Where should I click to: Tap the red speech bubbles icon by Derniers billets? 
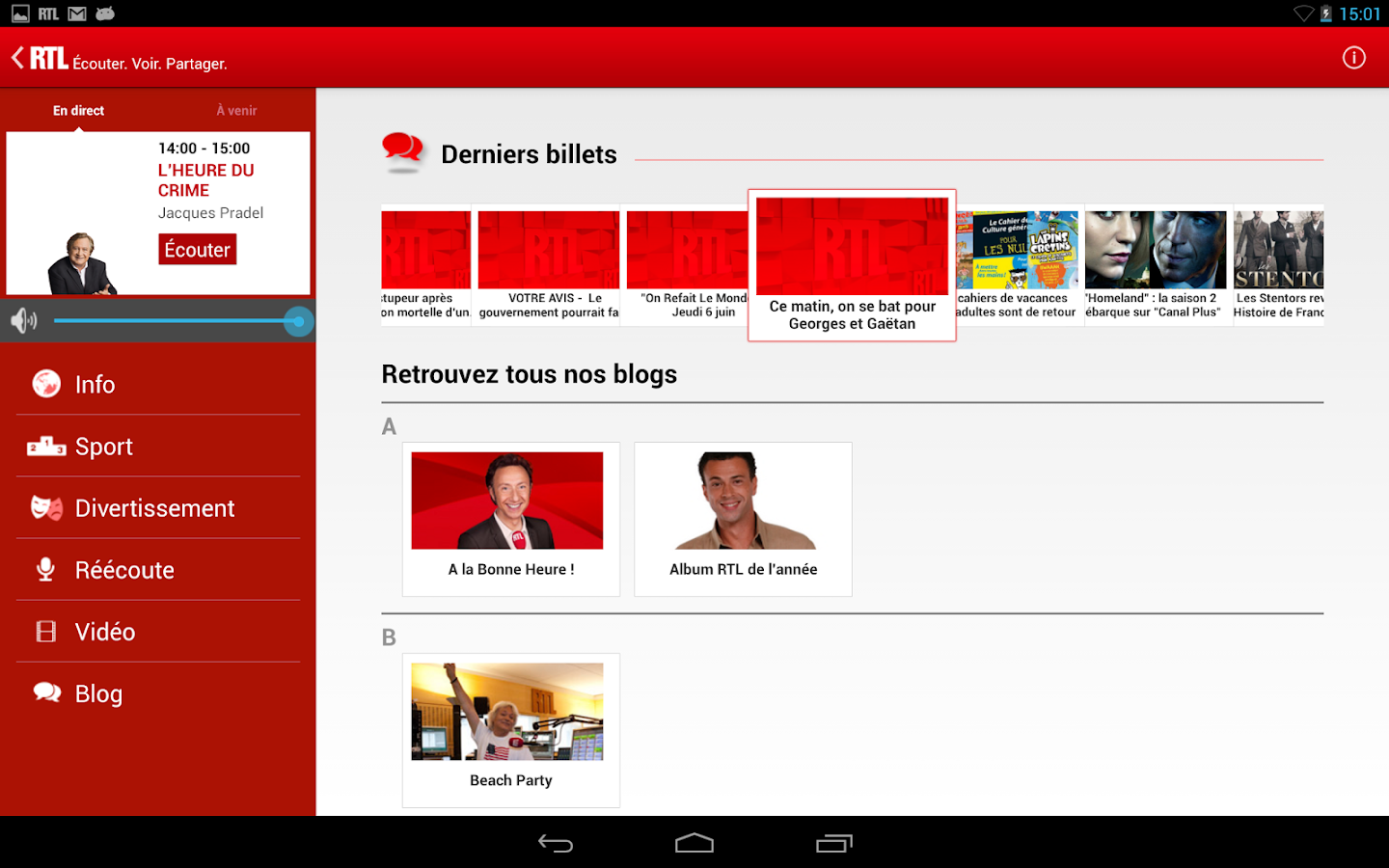click(x=402, y=151)
